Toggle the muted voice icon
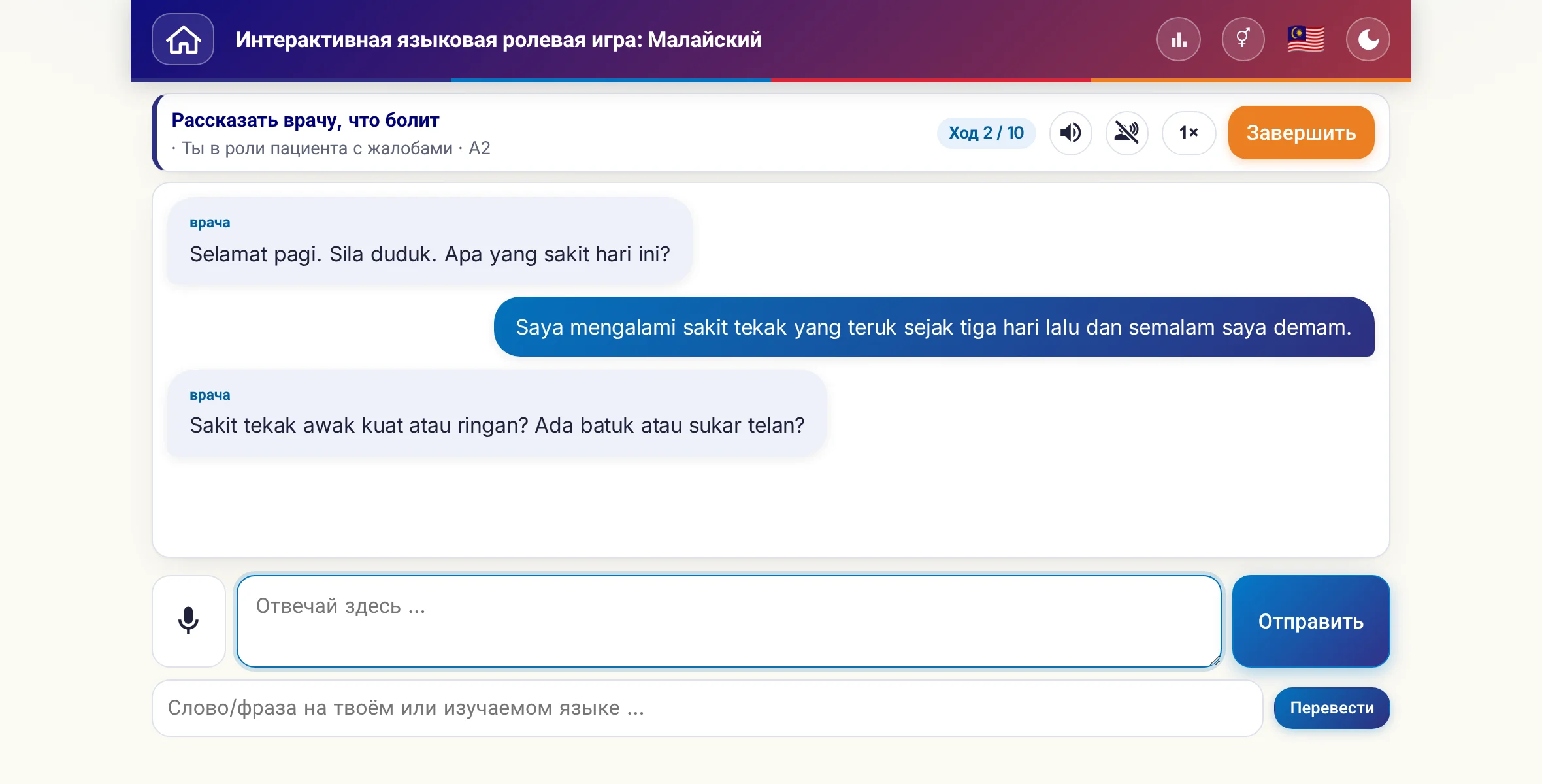 (x=1126, y=133)
